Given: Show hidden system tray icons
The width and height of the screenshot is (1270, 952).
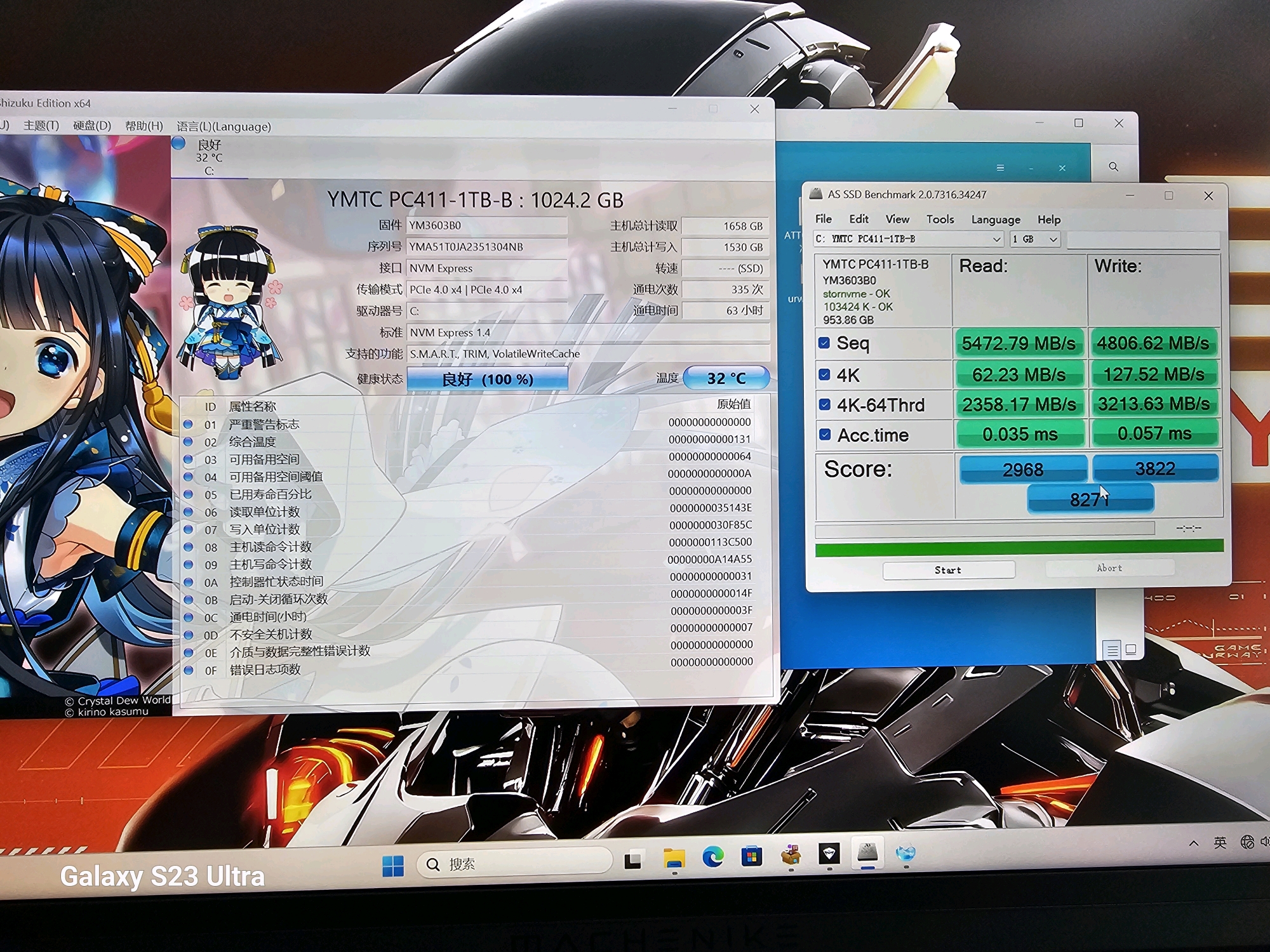Looking at the screenshot, I should [x=1194, y=843].
